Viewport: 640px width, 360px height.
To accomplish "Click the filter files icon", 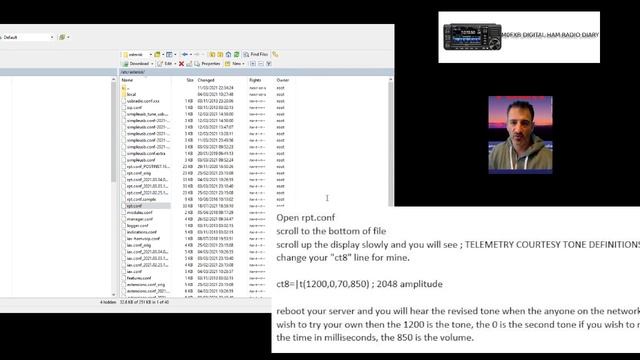I will (x=169, y=54).
